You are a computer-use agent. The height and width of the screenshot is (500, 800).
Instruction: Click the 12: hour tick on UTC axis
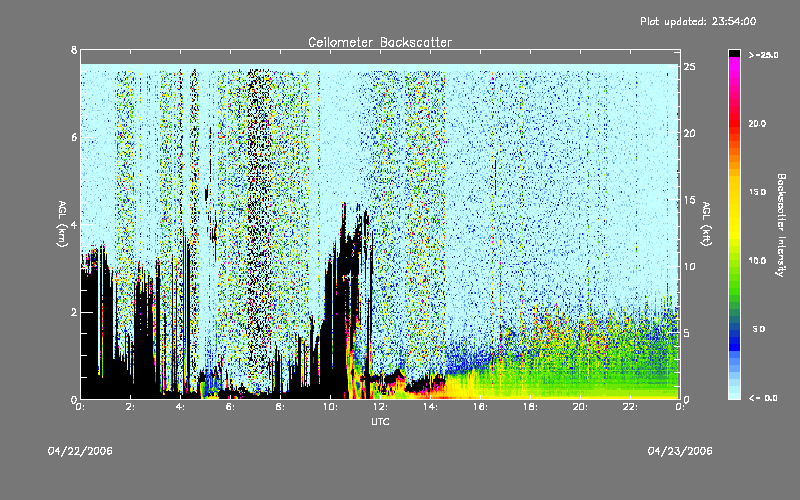[x=380, y=407]
